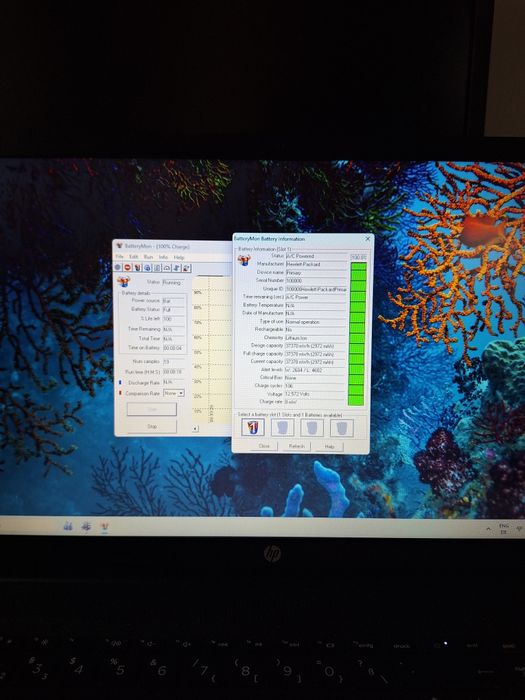Click the Run time (H:M:S) value
Screen dimensions: 525x700
[x=174, y=372]
